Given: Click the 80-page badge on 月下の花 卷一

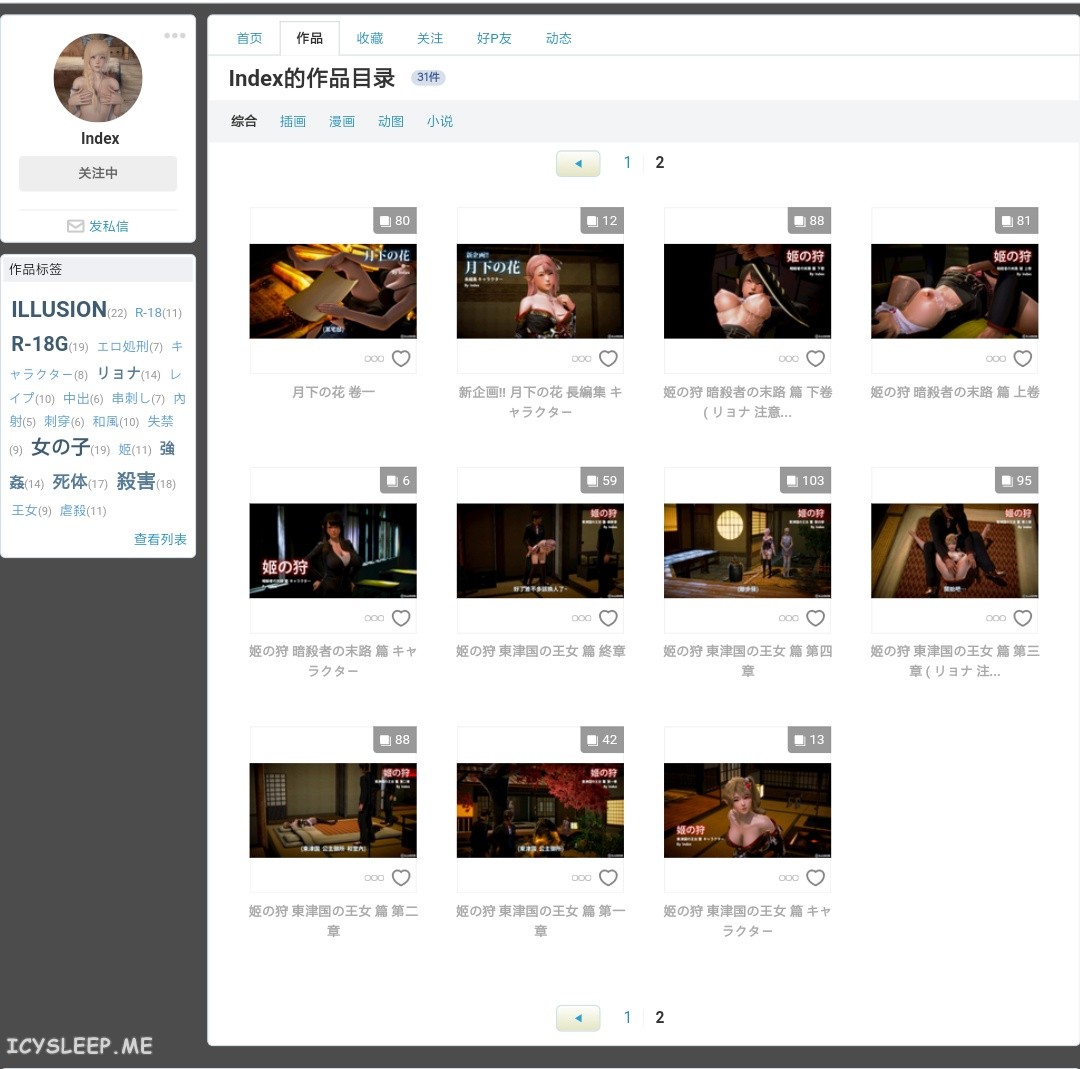Looking at the screenshot, I should pyautogui.click(x=395, y=221).
